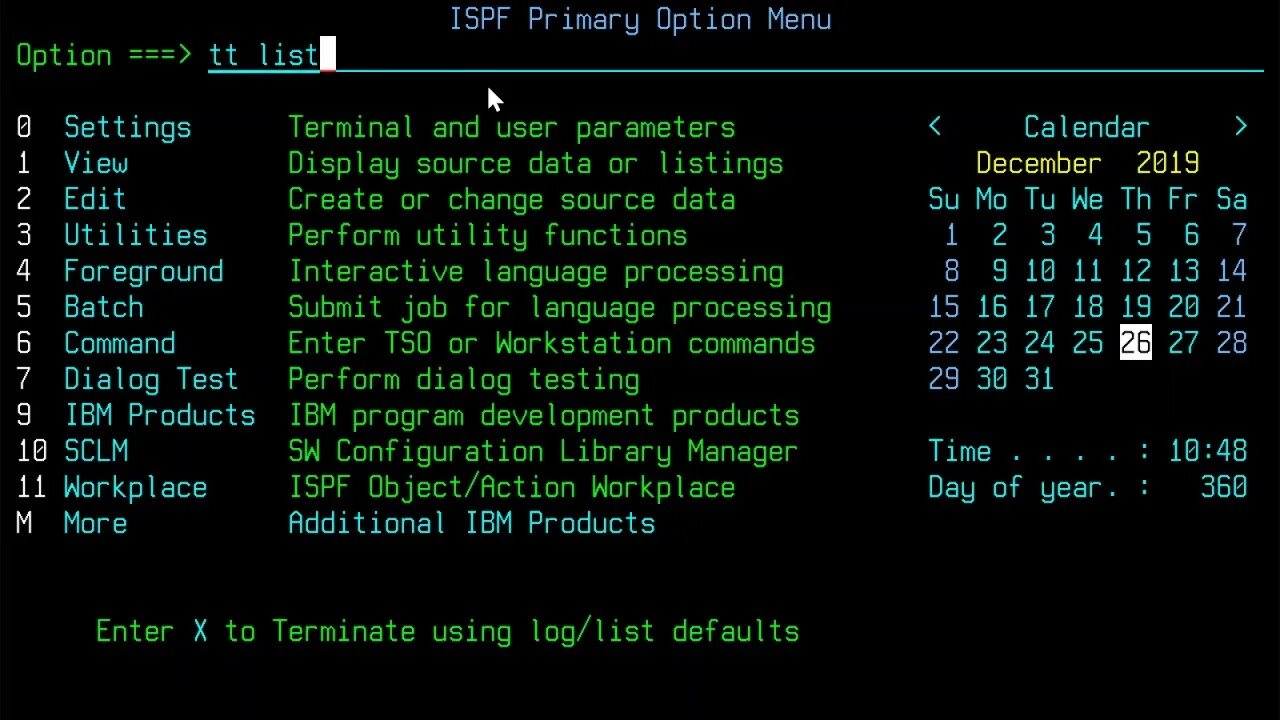Click 'Create or change source data' text
Image resolution: width=1280 pixels, height=720 pixels.
click(511, 199)
